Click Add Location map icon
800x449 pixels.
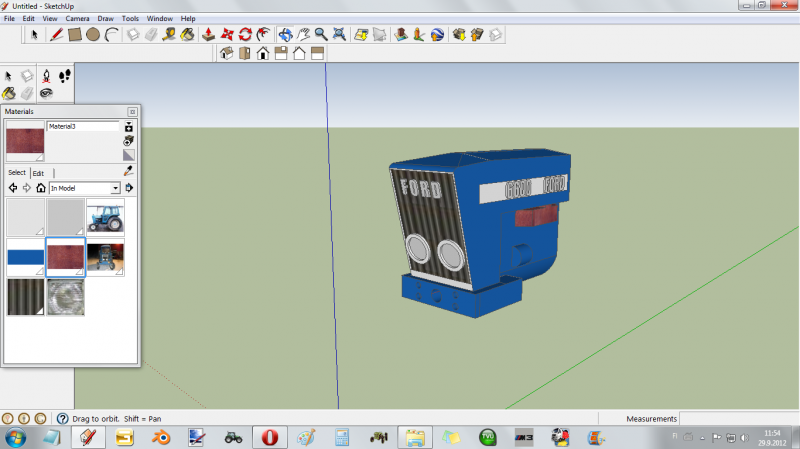coord(361,35)
